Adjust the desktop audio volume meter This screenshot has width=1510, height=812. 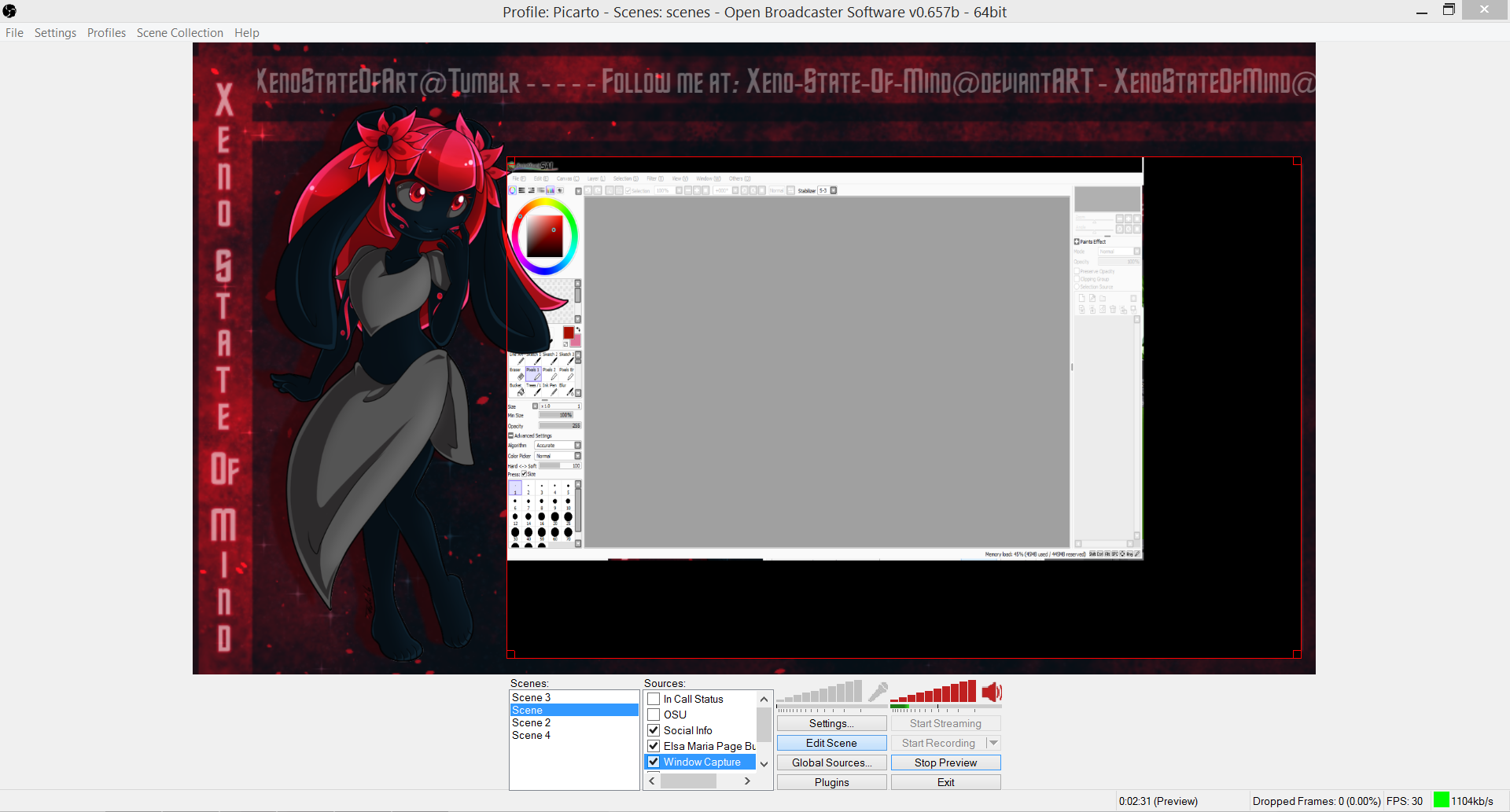pos(934,692)
